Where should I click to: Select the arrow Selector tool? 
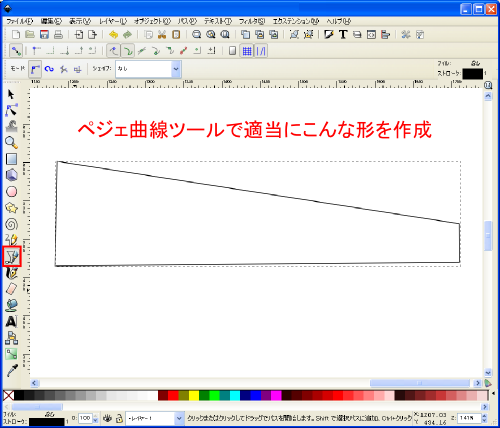click(x=11, y=94)
